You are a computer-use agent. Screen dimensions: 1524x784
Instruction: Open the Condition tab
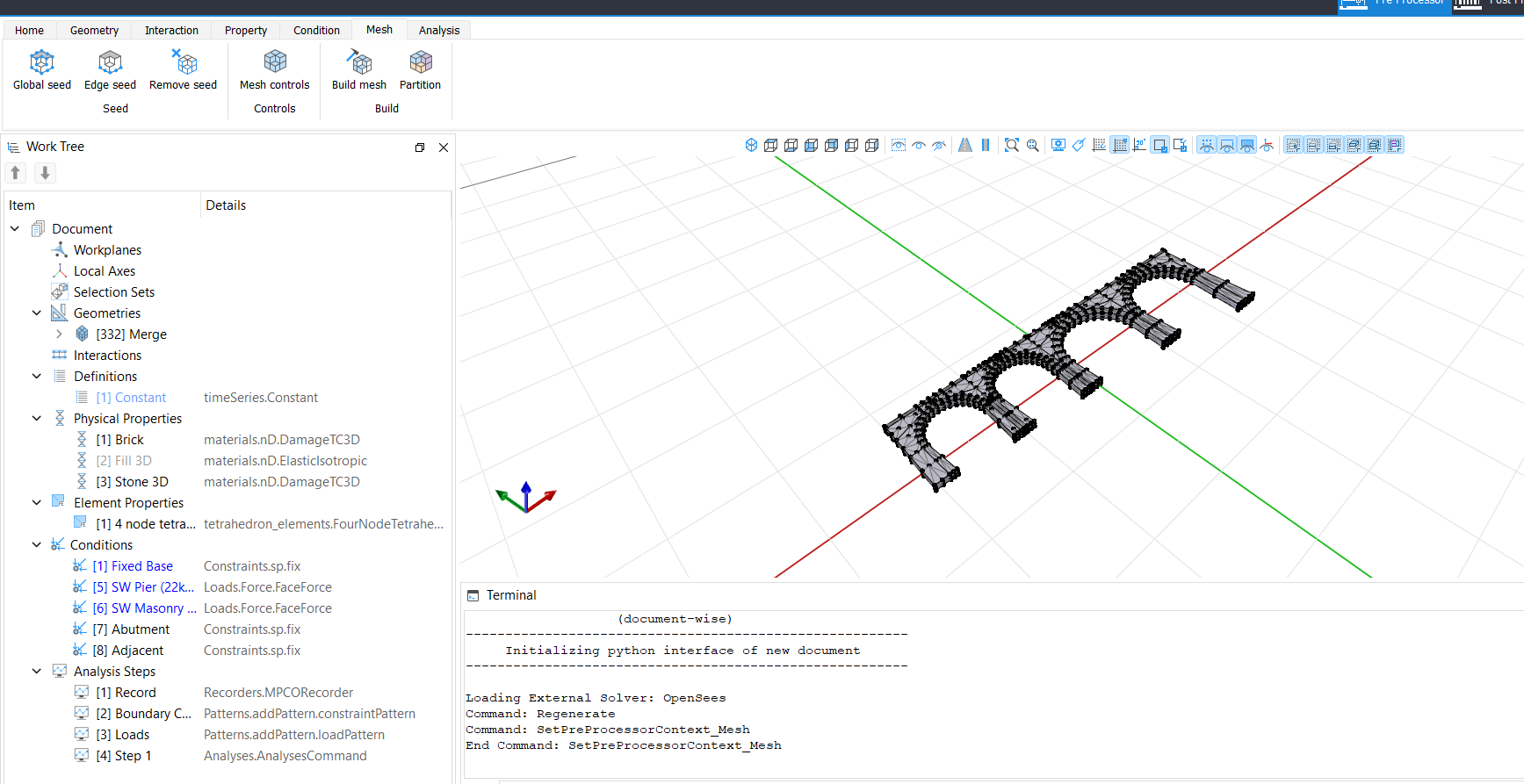(x=316, y=30)
